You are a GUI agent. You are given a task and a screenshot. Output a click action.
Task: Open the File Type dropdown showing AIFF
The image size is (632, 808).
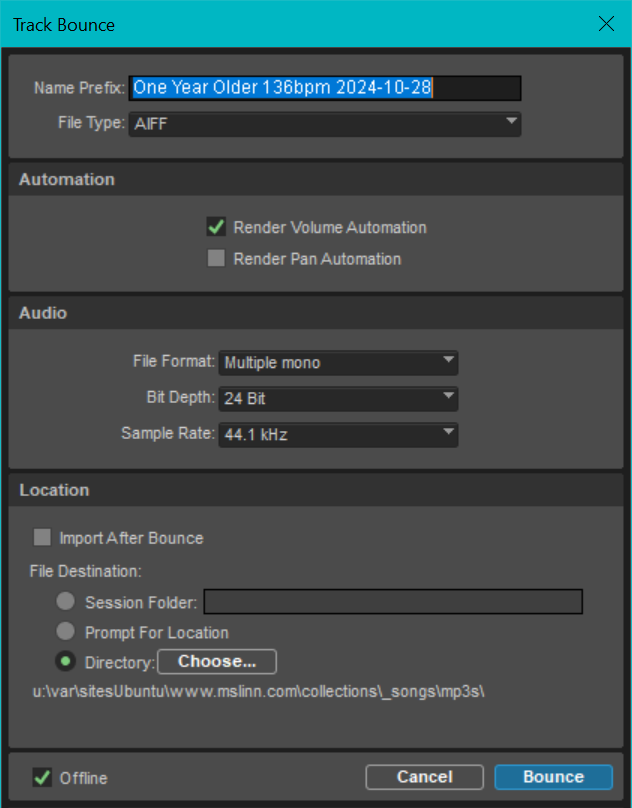(325, 123)
